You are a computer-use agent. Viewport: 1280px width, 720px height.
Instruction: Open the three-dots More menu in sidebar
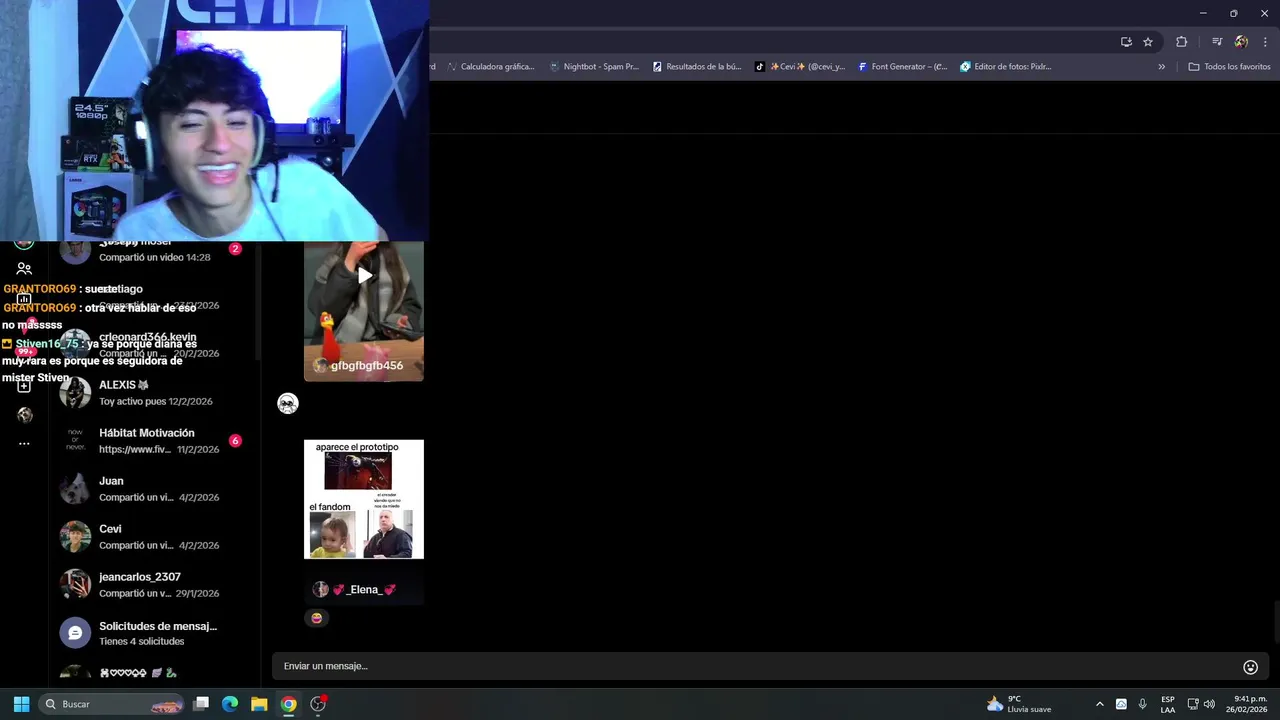24,443
